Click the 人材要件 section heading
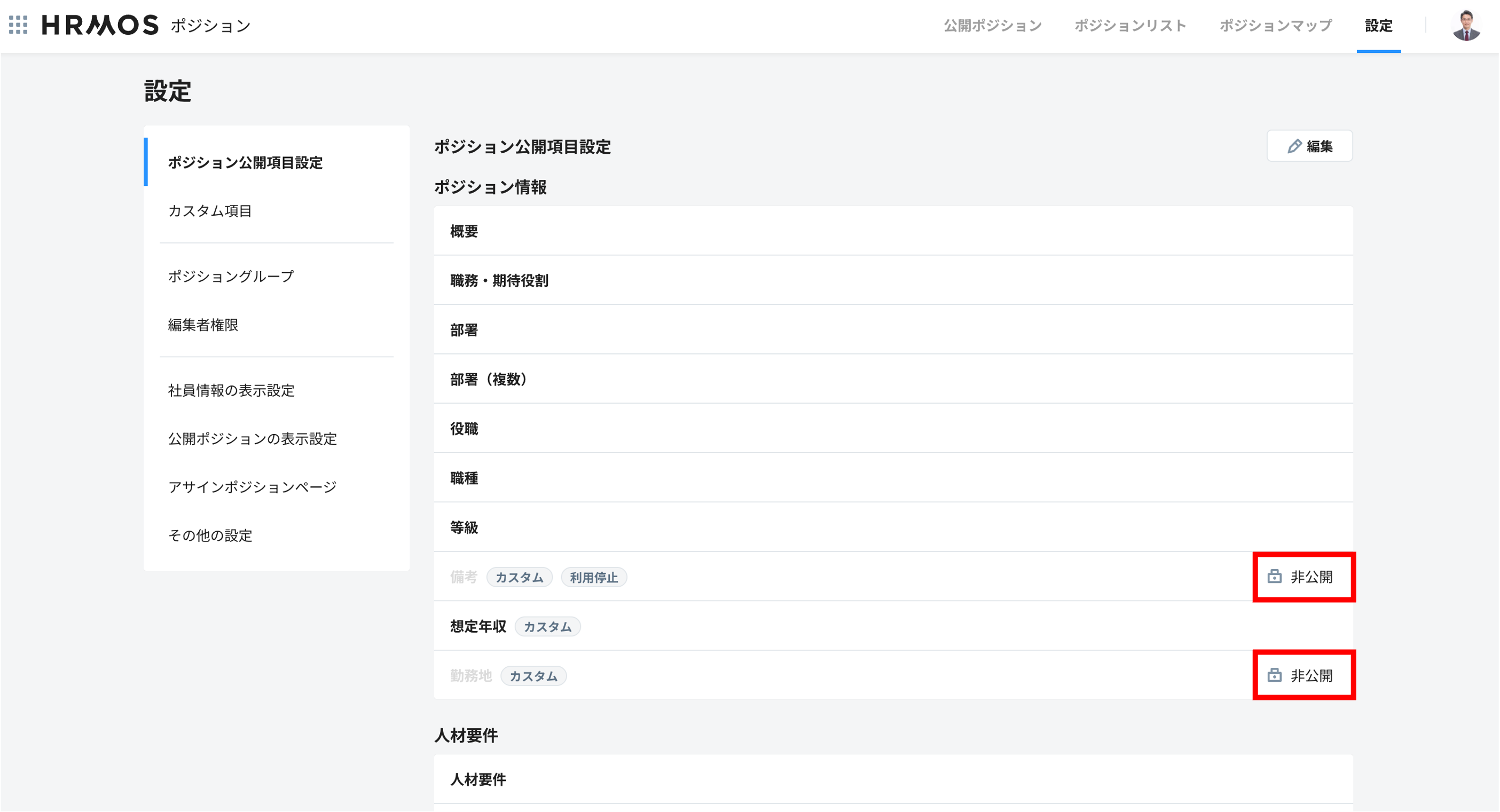Image resolution: width=1500 pixels, height=812 pixels. tap(466, 736)
